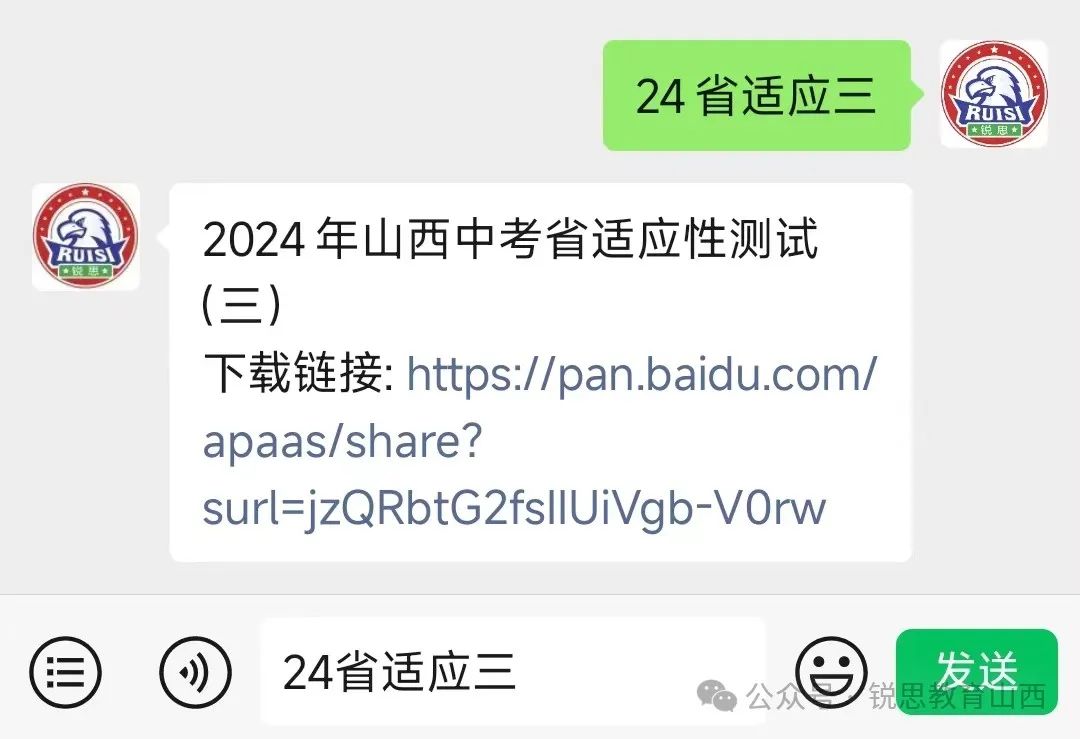Open the service menu list icon
1080x739 pixels.
(65, 672)
